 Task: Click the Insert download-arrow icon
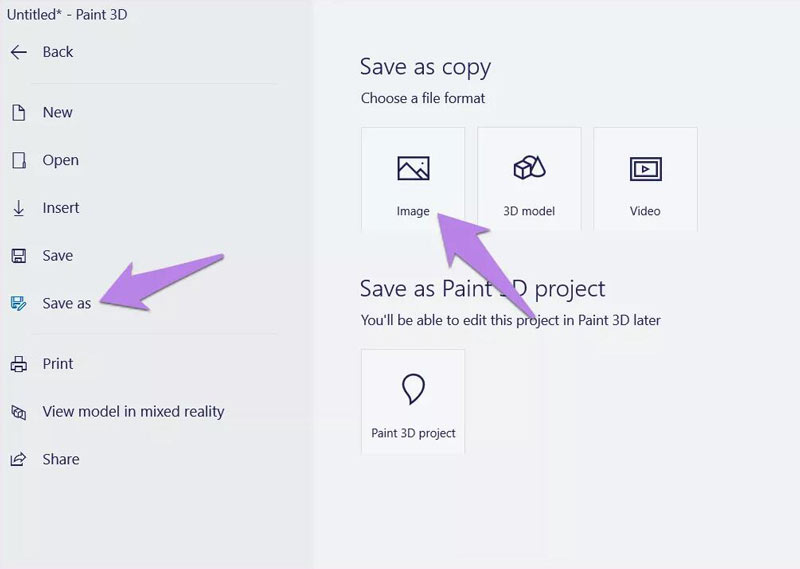(x=19, y=208)
